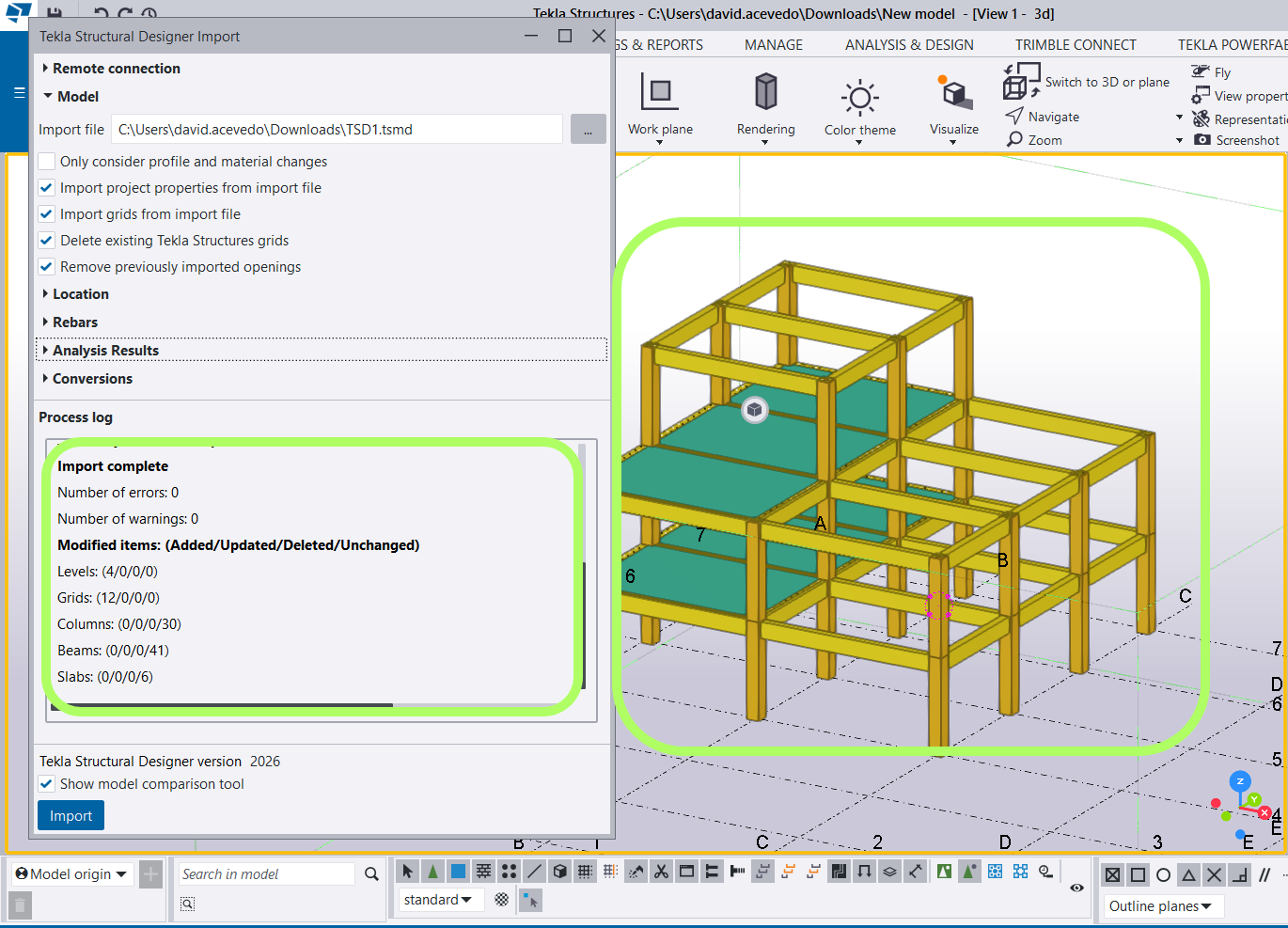Expand the Rebars section
The image size is (1288, 928).
(70, 322)
